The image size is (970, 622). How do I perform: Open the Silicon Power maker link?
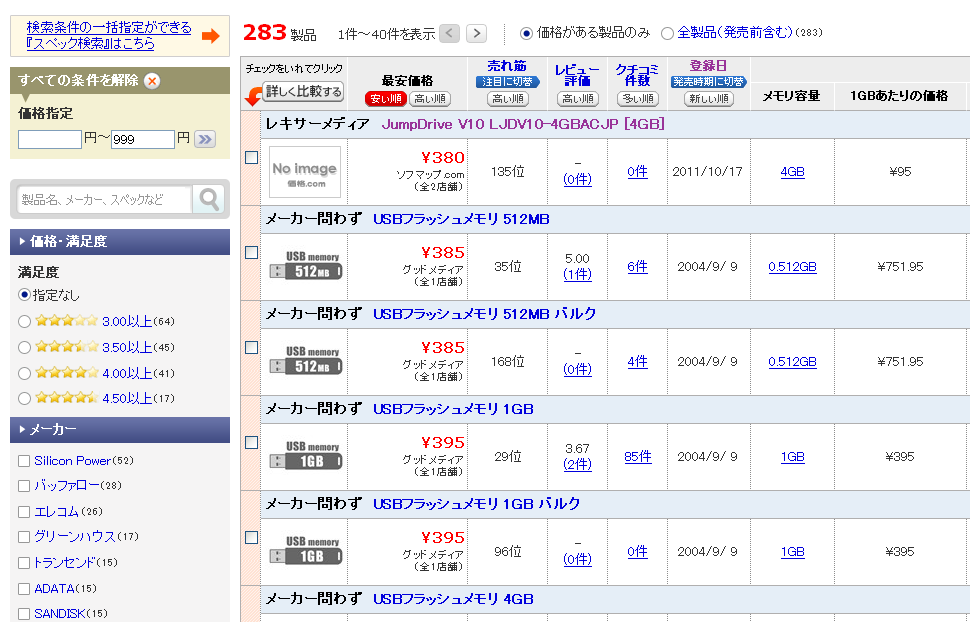[x=72, y=461]
